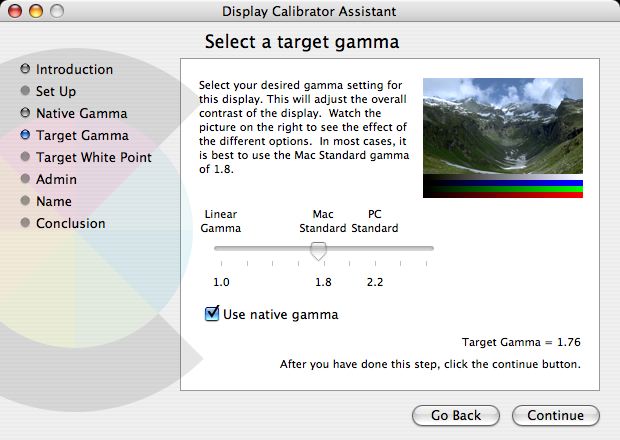This screenshot has height=440, width=620.
Task: Click the Native Gamma step bullet icon
Action: click(25, 113)
